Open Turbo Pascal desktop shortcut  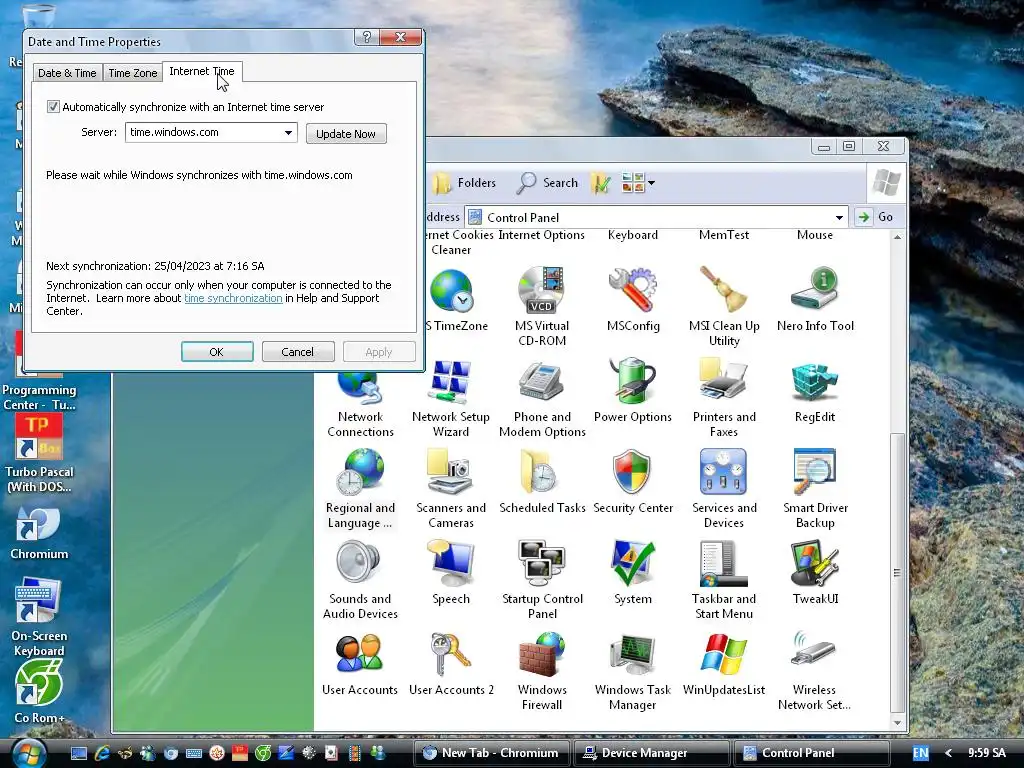39,453
